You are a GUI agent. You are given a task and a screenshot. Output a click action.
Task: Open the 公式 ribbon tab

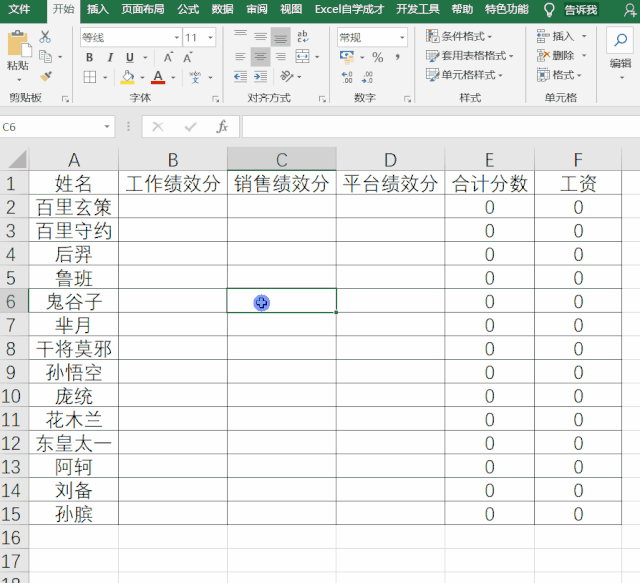pos(188,9)
